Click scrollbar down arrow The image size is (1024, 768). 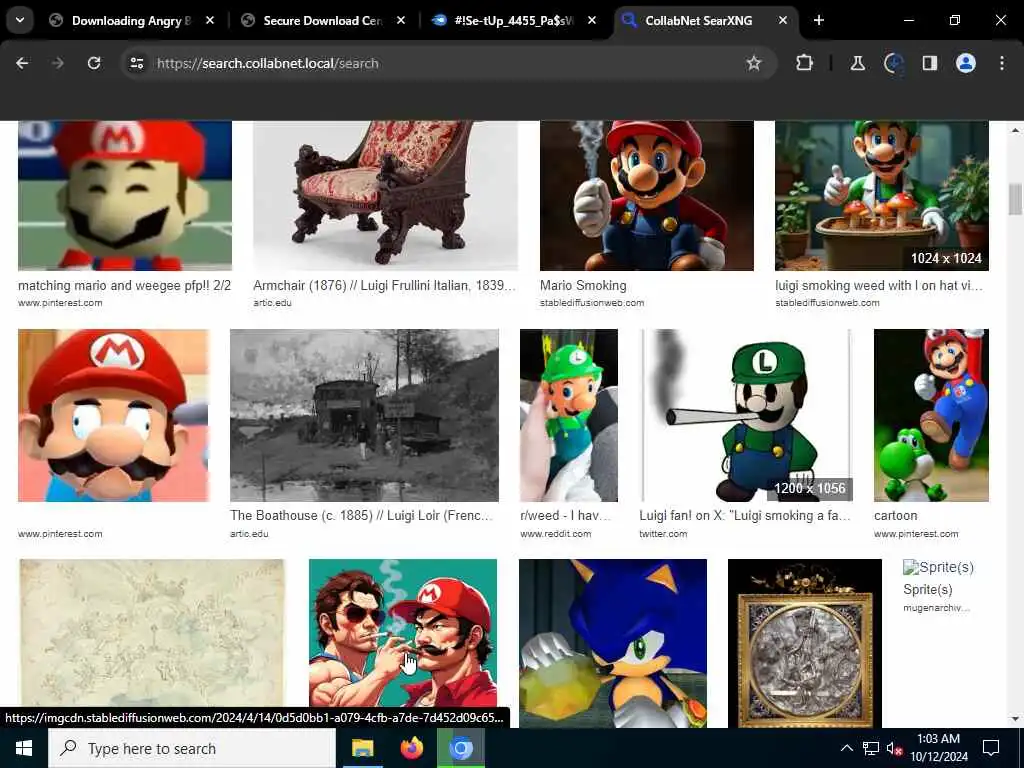tap(1015, 719)
